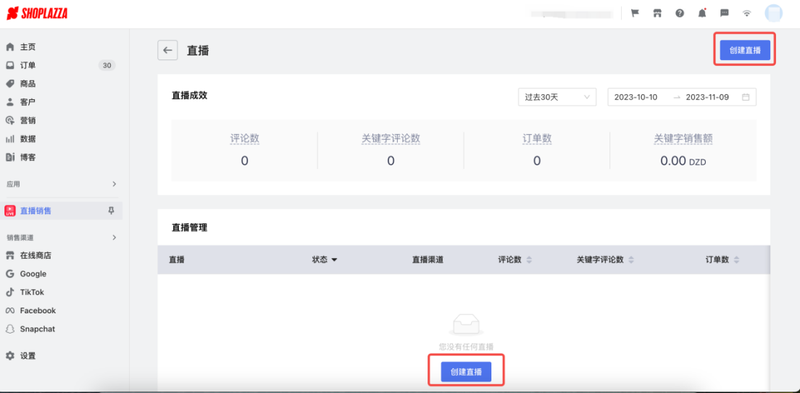Click the Shoplazza logo
The image size is (800, 393).
coord(37,13)
